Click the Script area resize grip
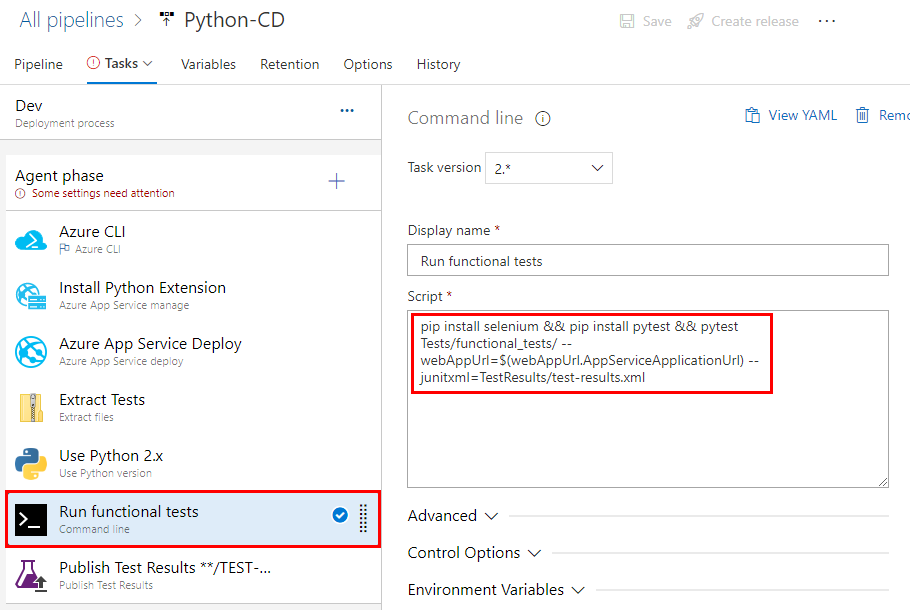 (x=883, y=482)
